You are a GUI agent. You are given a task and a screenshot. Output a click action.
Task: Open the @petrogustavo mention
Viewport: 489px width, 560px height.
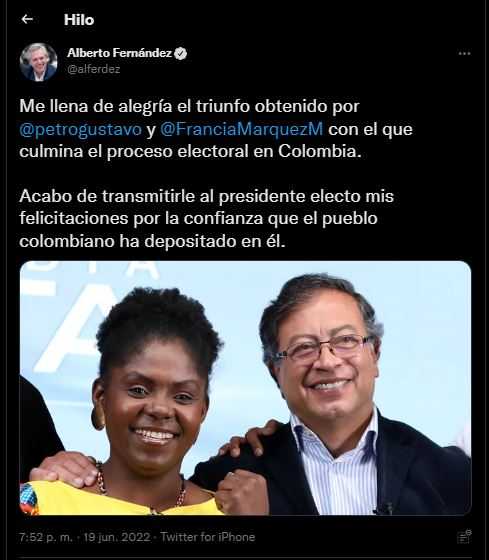[81, 129]
